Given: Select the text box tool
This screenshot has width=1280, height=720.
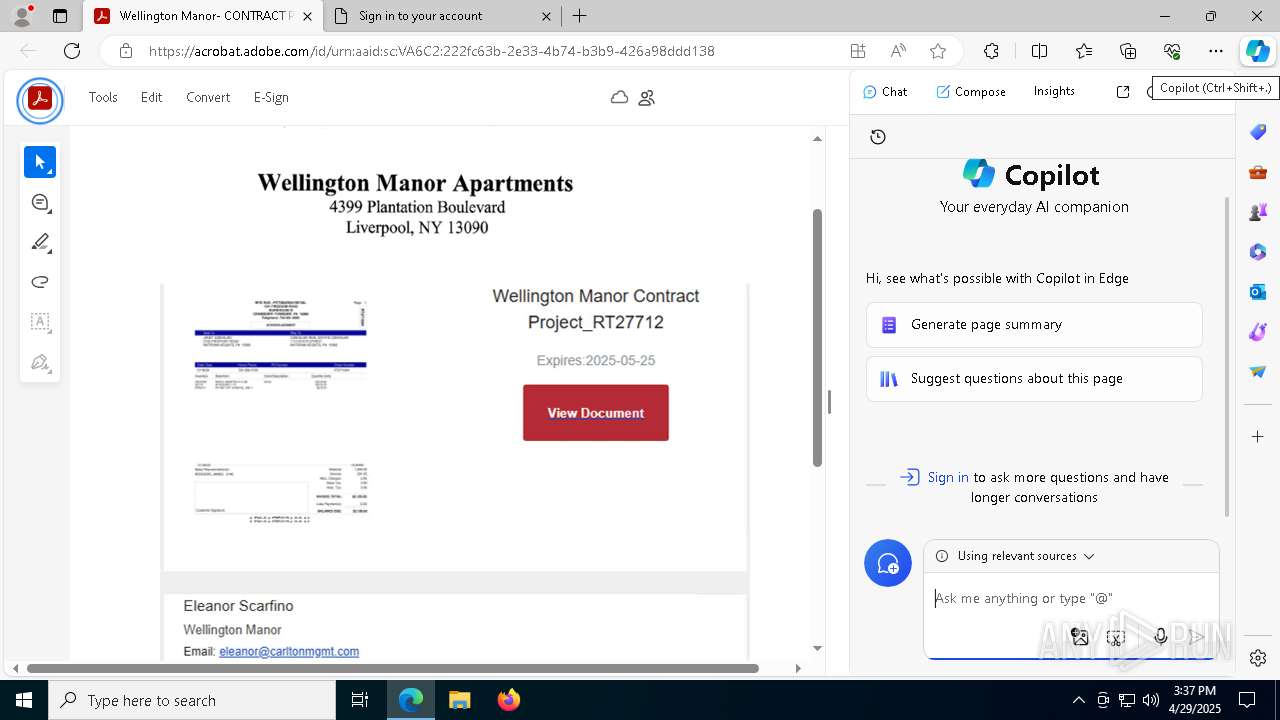Looking at the screenshot, I should (40, 322).
